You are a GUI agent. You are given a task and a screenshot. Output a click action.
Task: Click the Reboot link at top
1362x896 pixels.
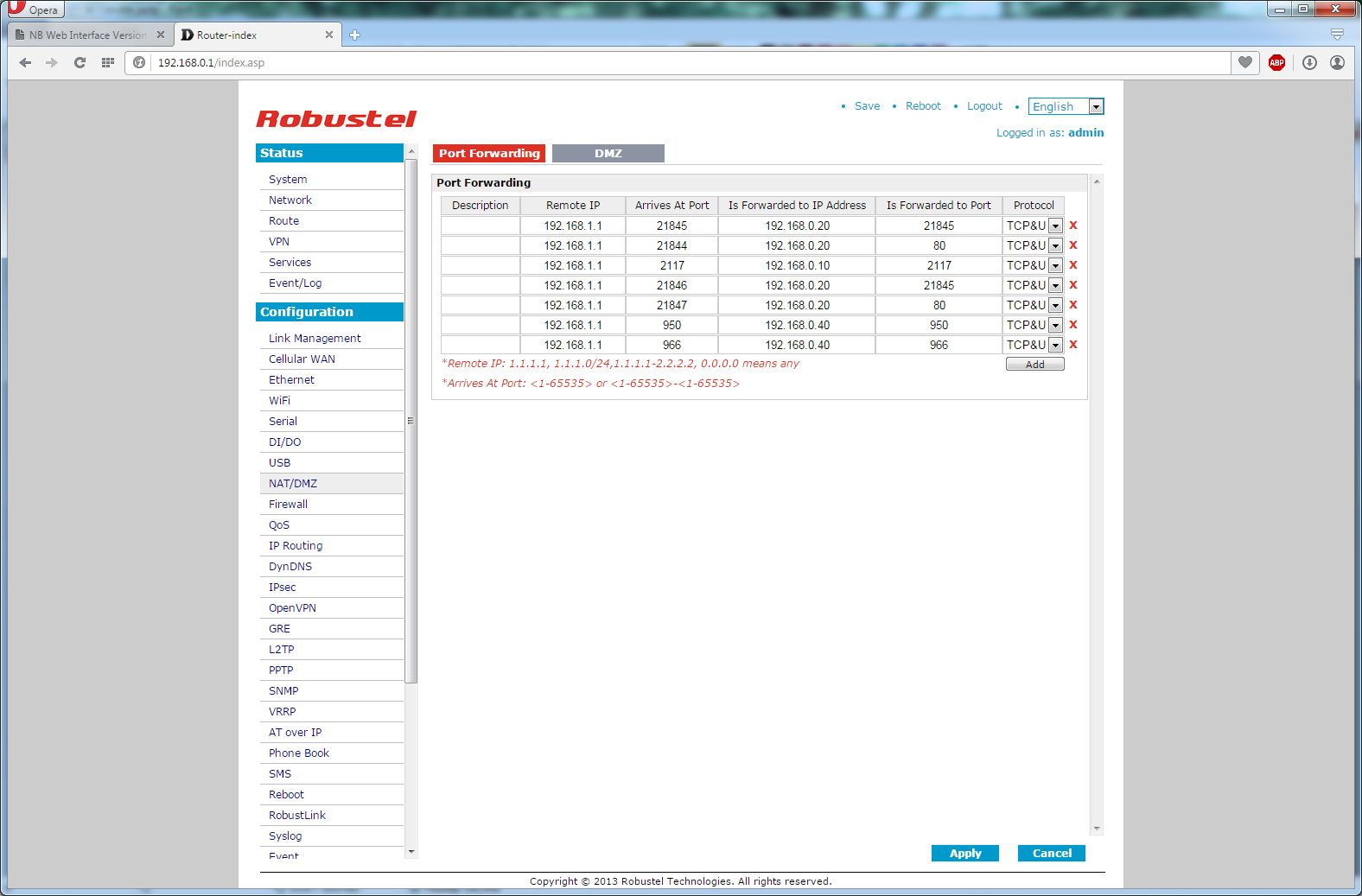point(923,106)
